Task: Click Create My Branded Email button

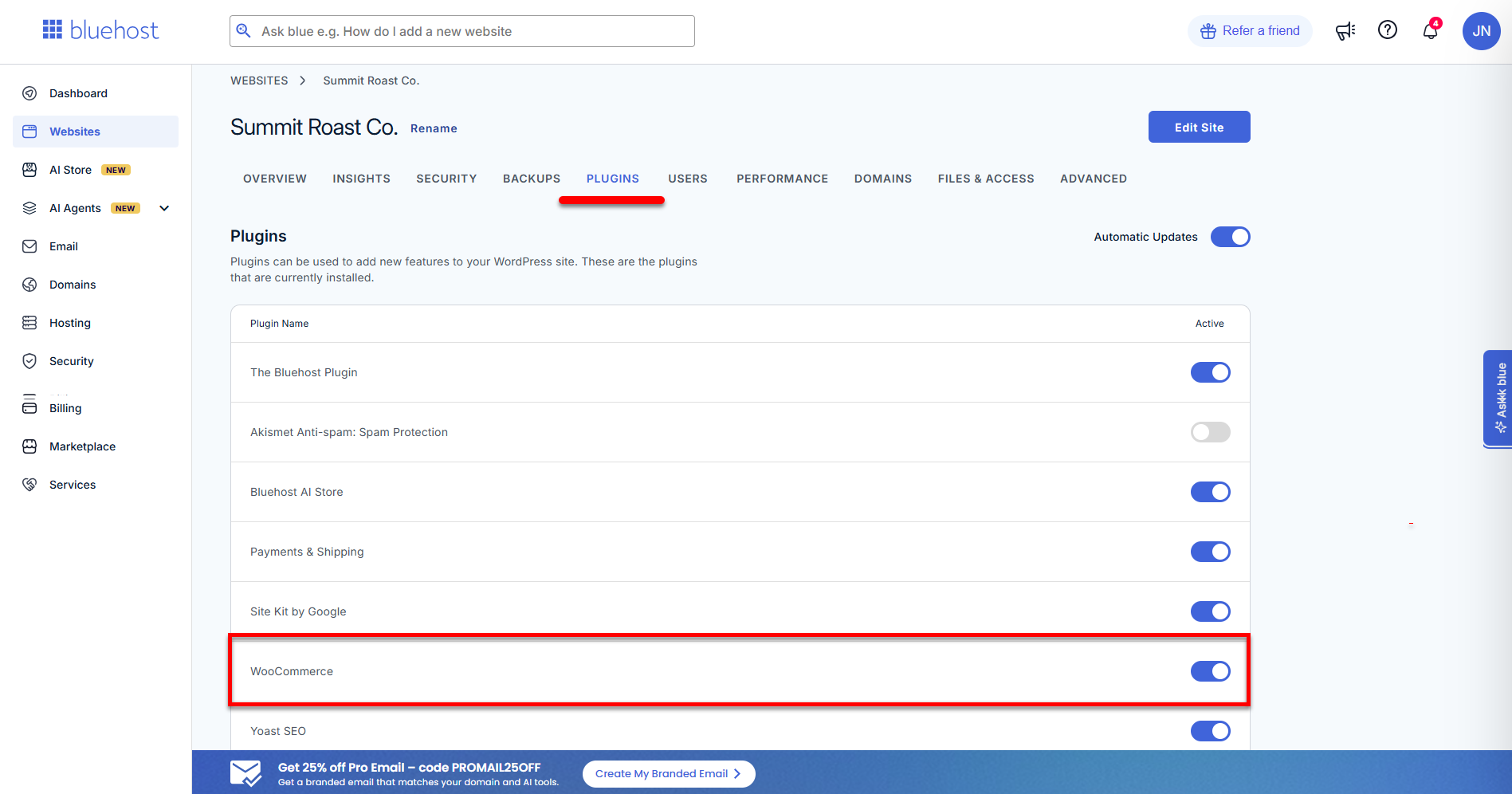Action: [x=669, y=773]
